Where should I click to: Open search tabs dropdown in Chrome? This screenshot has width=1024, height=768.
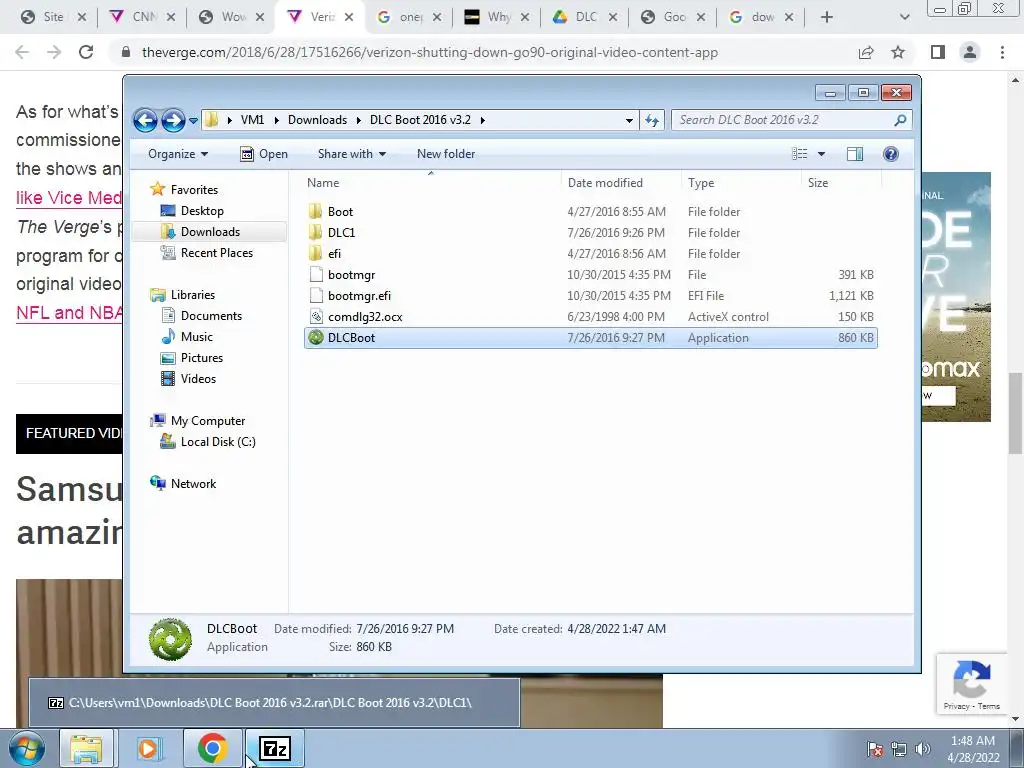(x=904, y=17)
